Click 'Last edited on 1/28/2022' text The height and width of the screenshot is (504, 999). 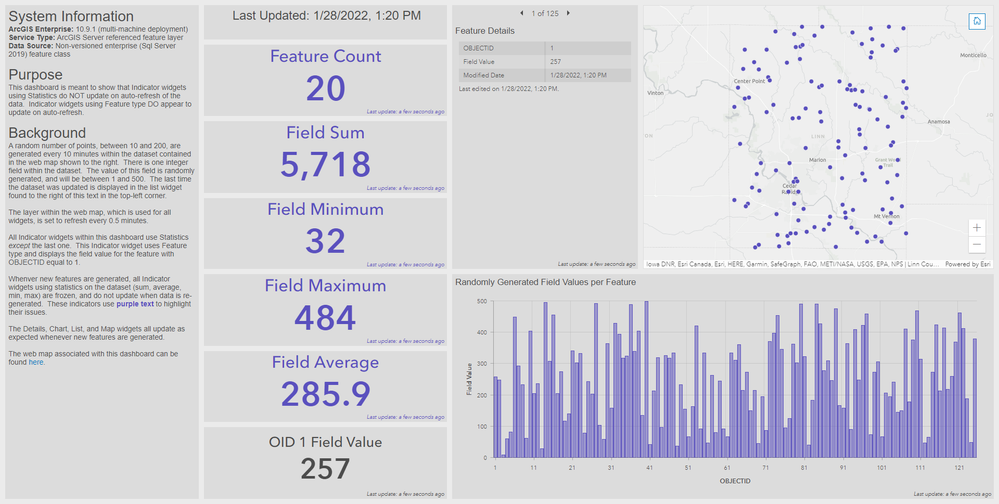[x=508, y=89]
